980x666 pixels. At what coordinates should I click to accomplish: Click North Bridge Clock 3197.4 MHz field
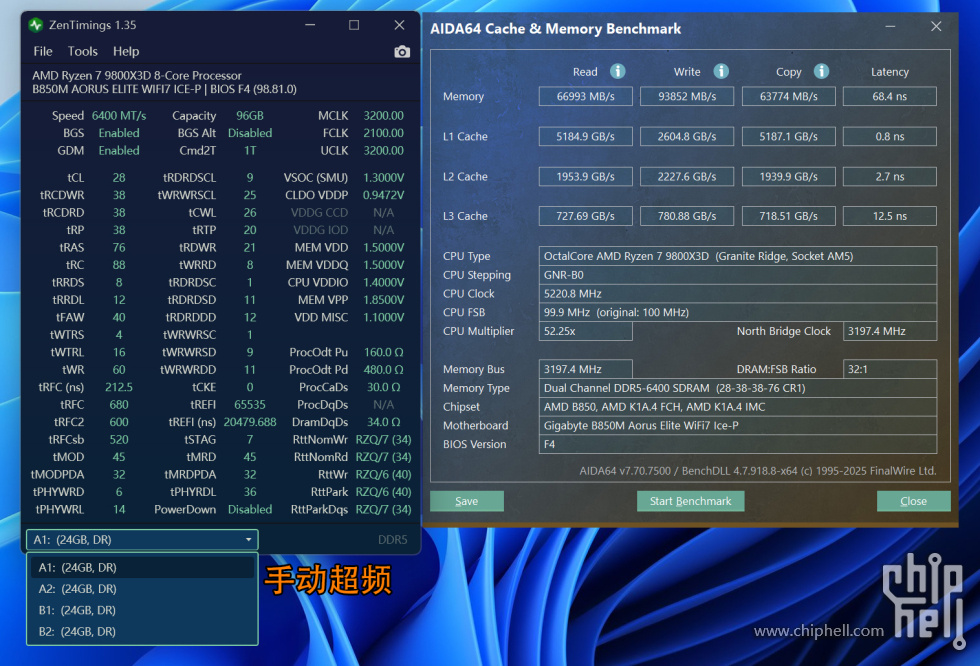tap(889, 331)
